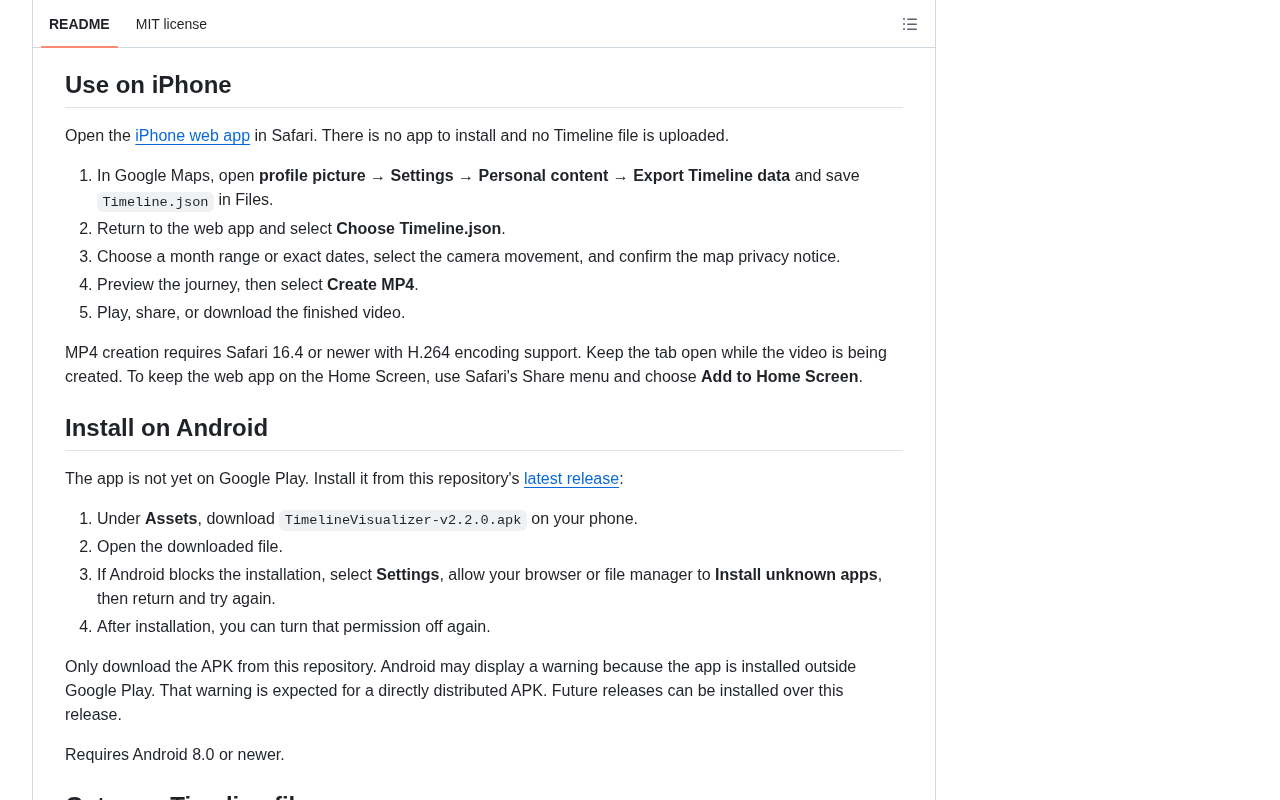Screen dimensions: 1280x800
Task: Click the 'Choose a month range' step
Action: 469,256
